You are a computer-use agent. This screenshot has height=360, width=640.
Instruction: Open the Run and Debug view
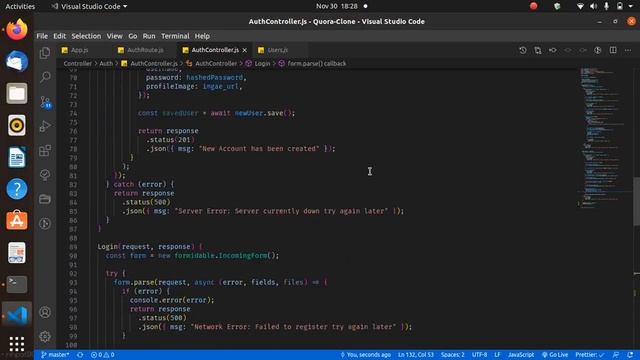pos(45,126)
